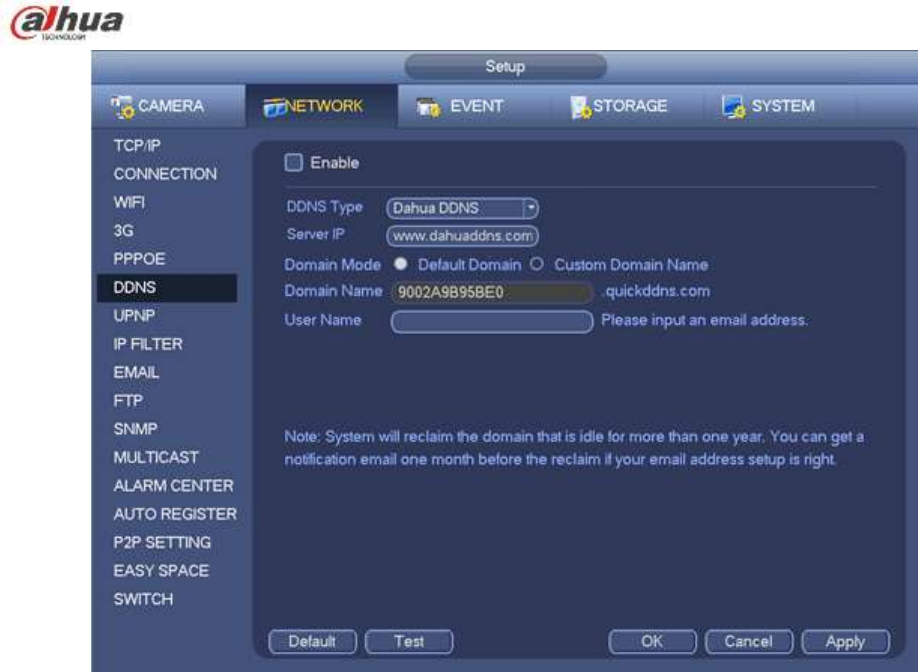The width and height of the screenshot is (918, 672).
Task: Select DDNS in the sidebar
Action: click(167, 287)
